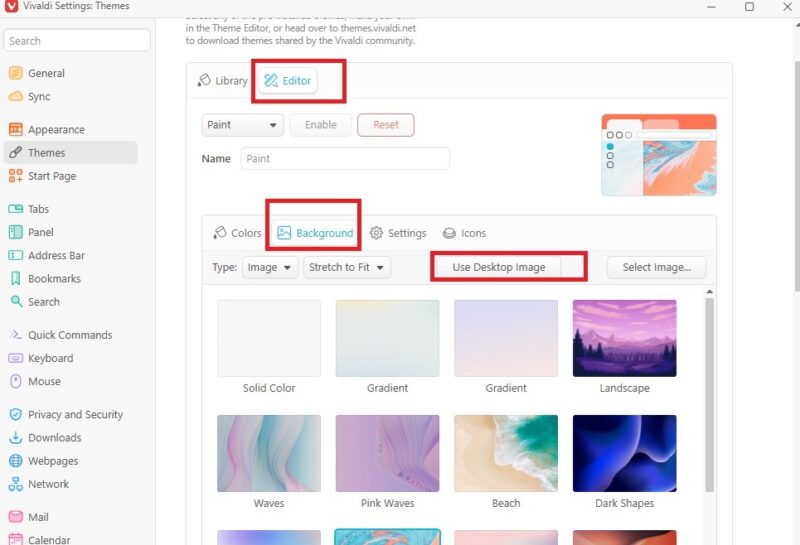
Task: Click the Privacy and Security shield icon
Action: tap(15, 414)
